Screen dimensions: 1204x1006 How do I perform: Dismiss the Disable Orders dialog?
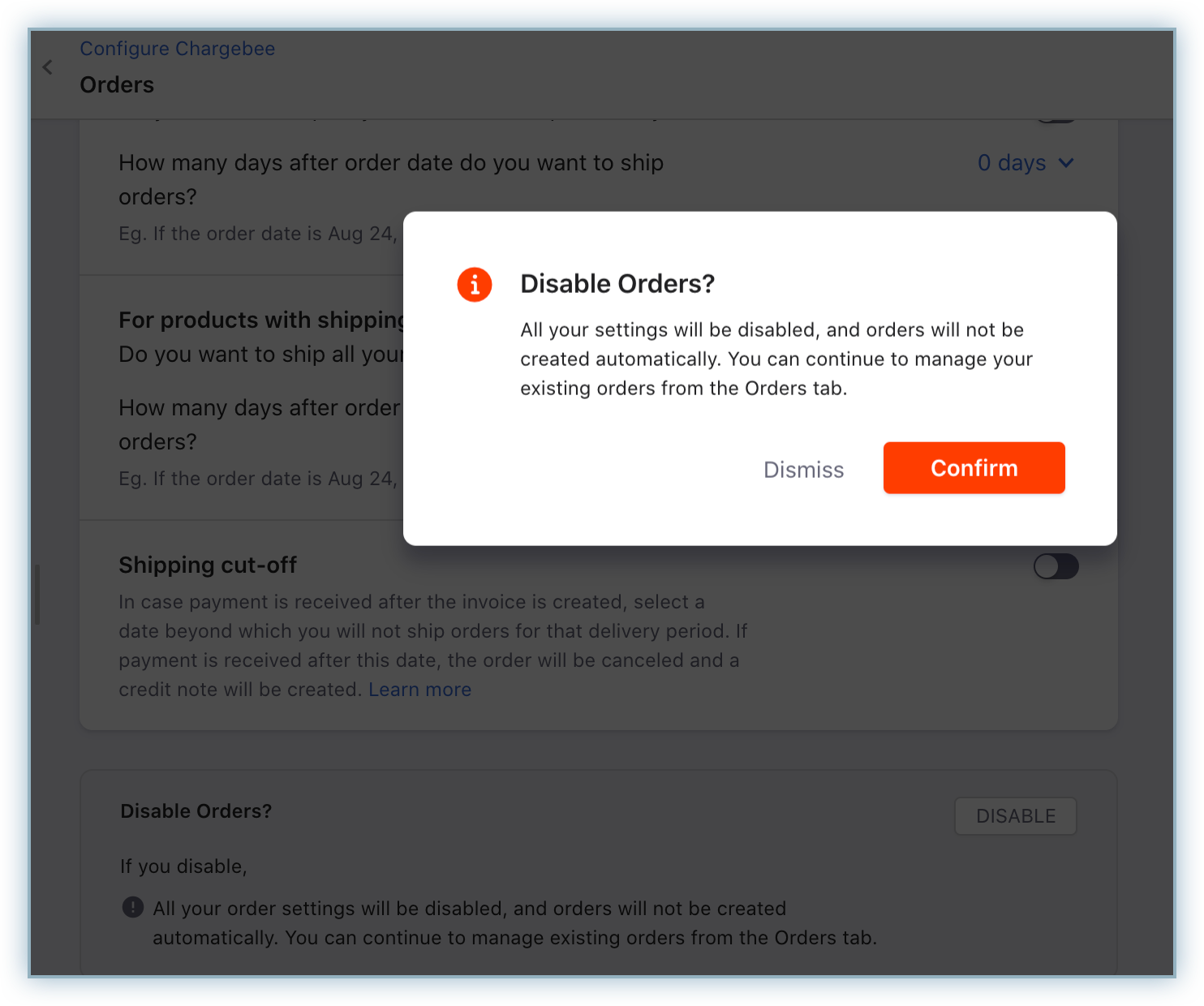[803, 470]
